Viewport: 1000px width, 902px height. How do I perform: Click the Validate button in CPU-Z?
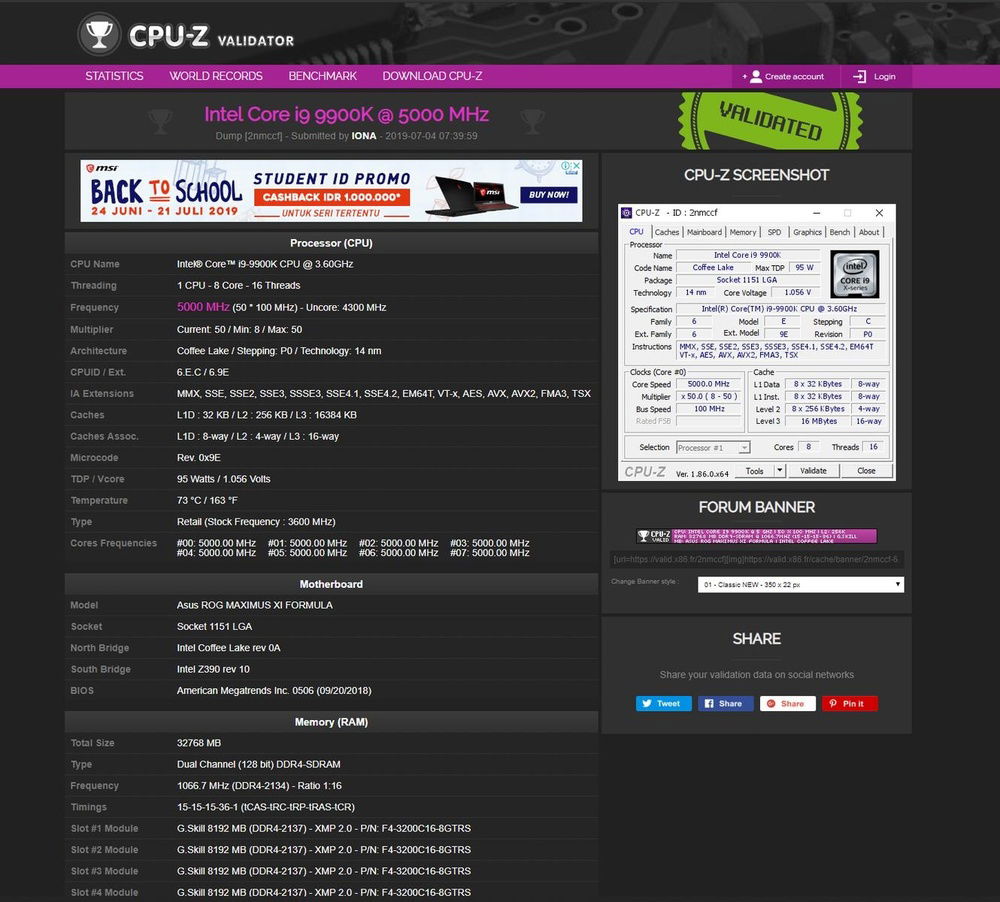(815, 470)
